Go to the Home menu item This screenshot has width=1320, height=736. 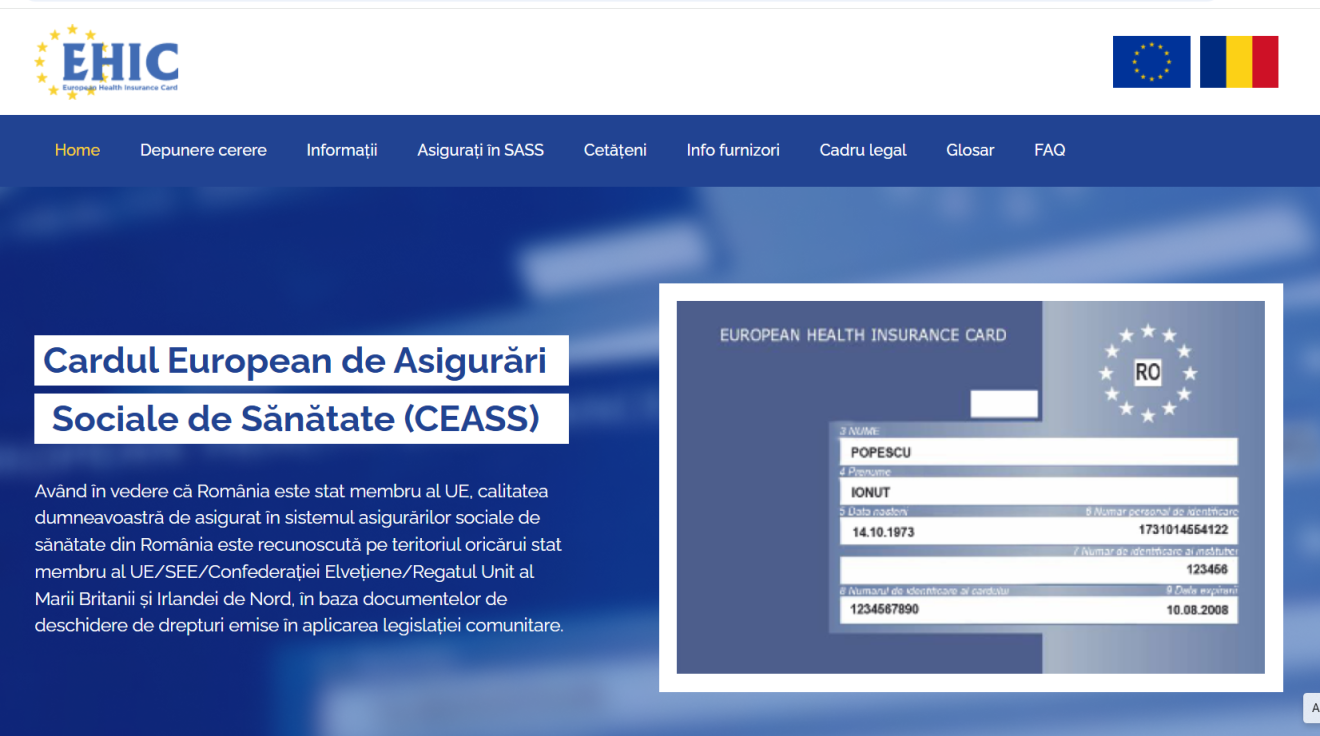pyautogui.click(x=77, y=150)
